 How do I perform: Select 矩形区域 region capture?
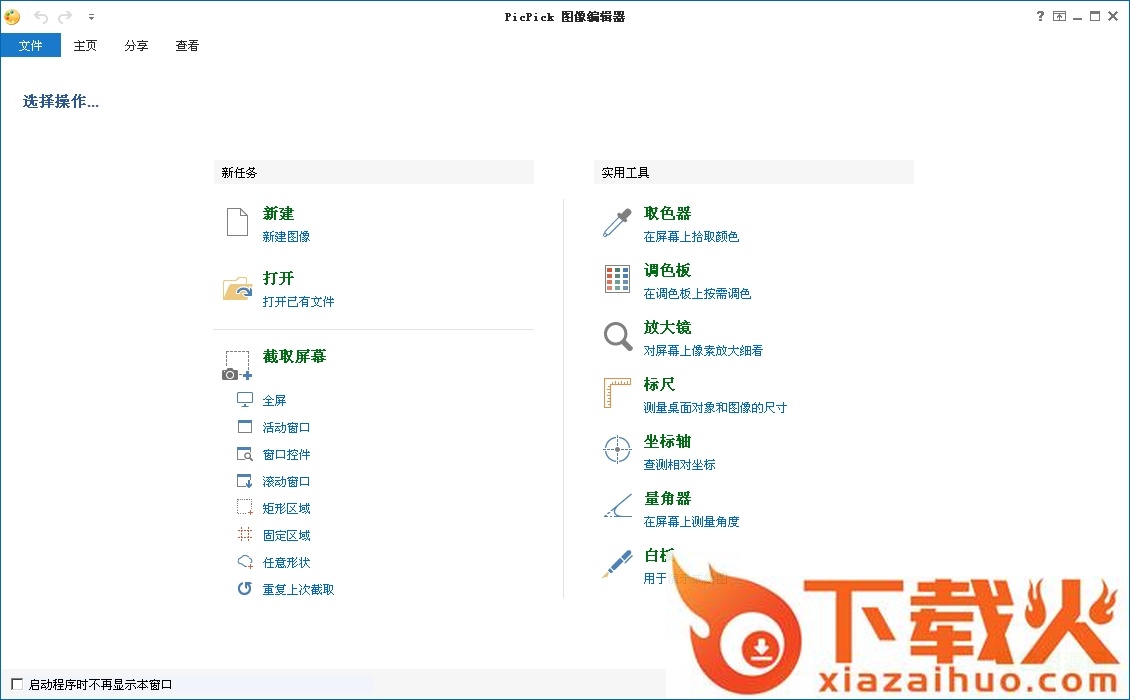click(286, 508)
